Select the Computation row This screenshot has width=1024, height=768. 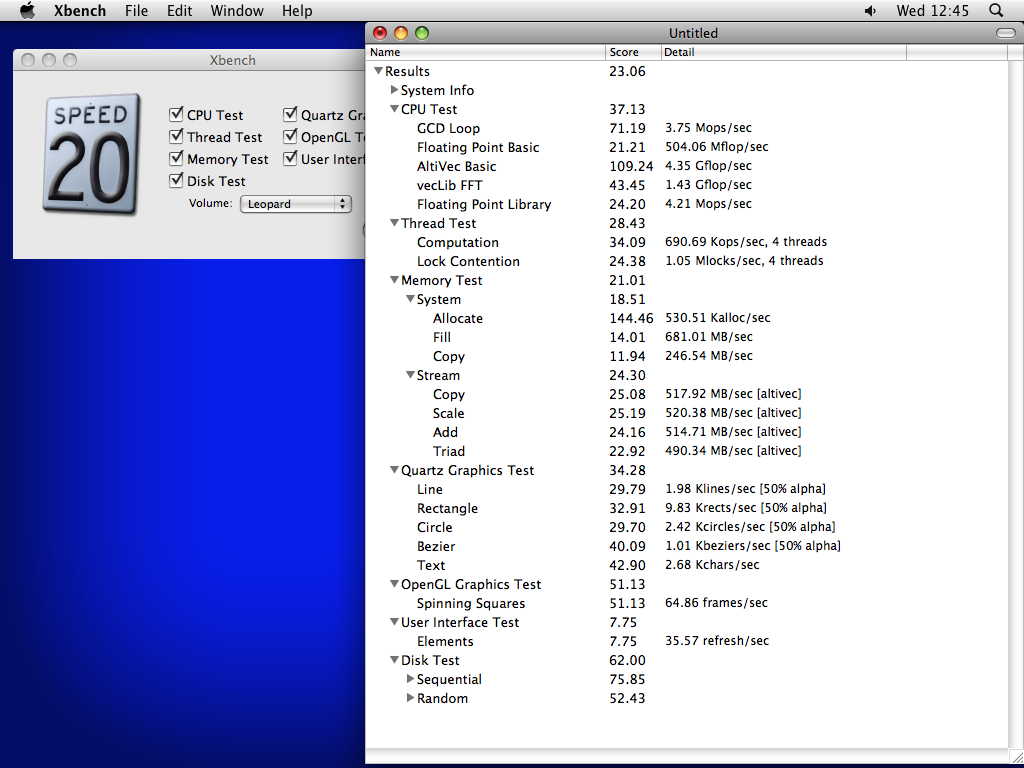686,242
